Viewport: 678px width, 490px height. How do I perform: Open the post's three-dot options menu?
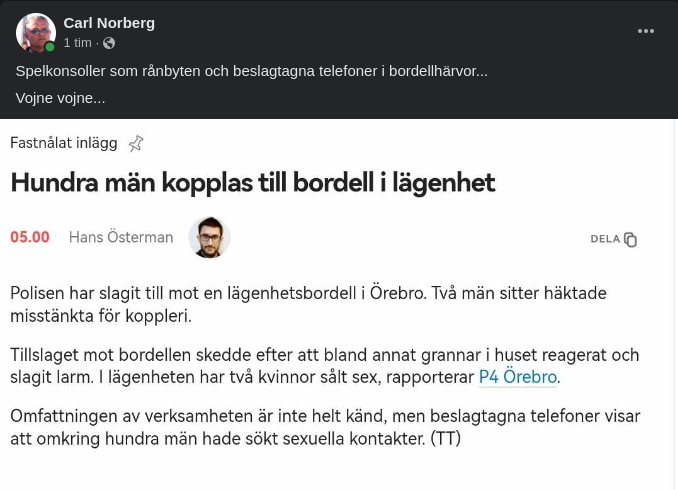[x=646, y=31]
